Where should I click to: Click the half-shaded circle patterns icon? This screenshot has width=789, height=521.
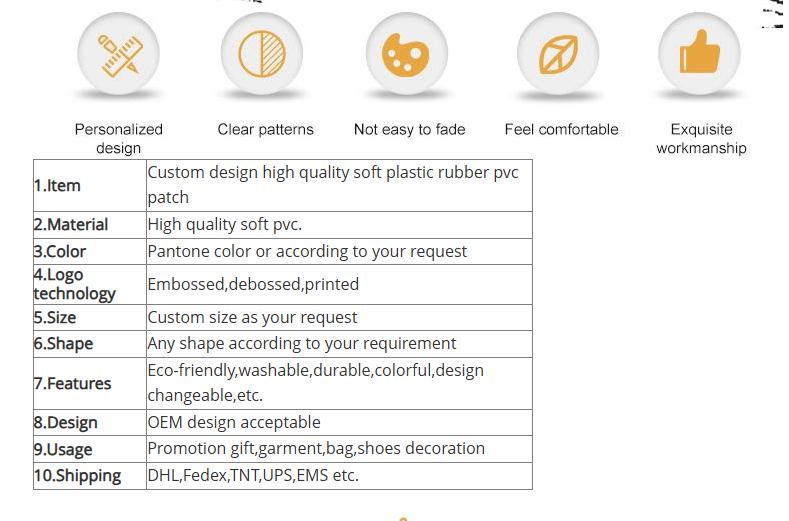coord(262,54)
